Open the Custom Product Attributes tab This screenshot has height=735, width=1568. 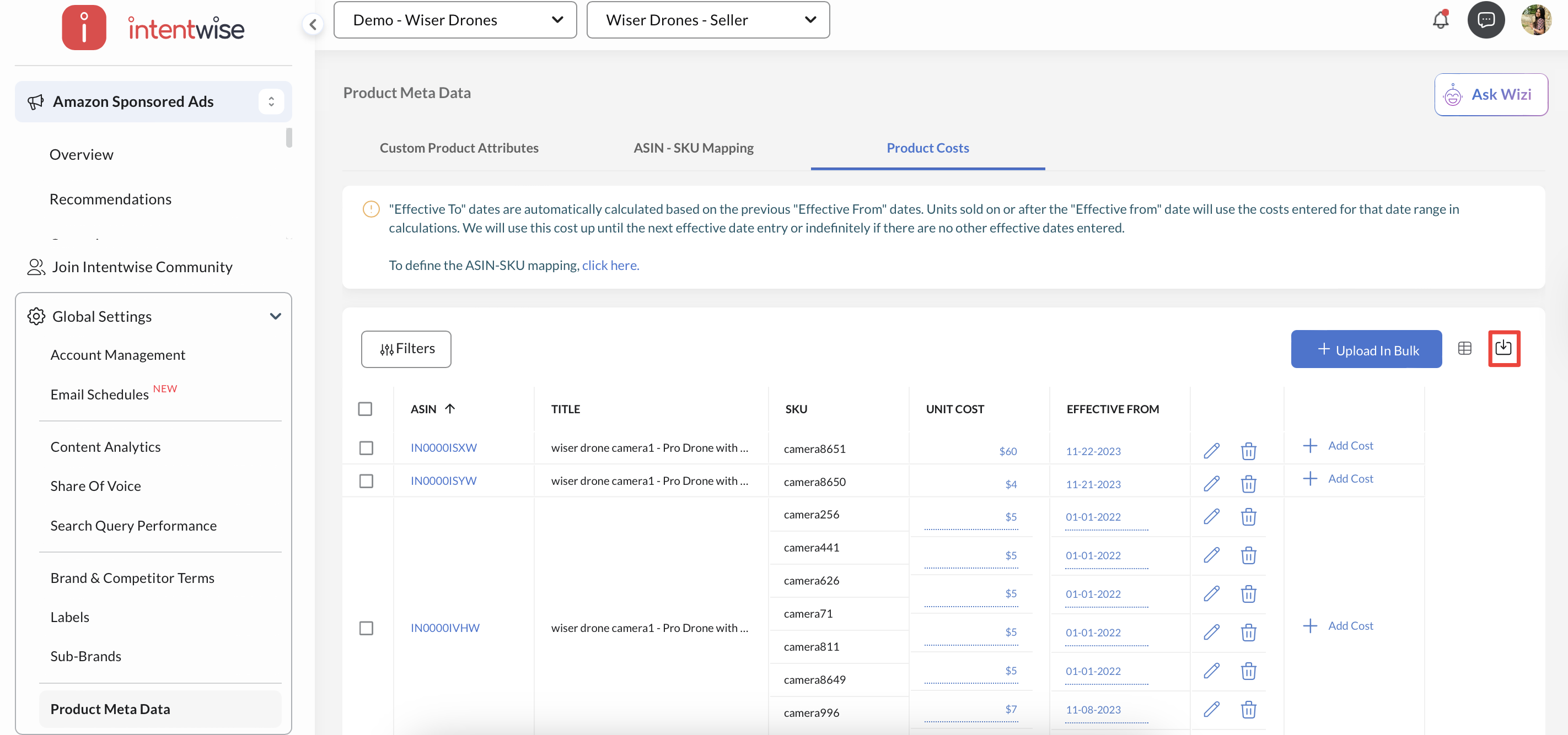coord(459,148)
